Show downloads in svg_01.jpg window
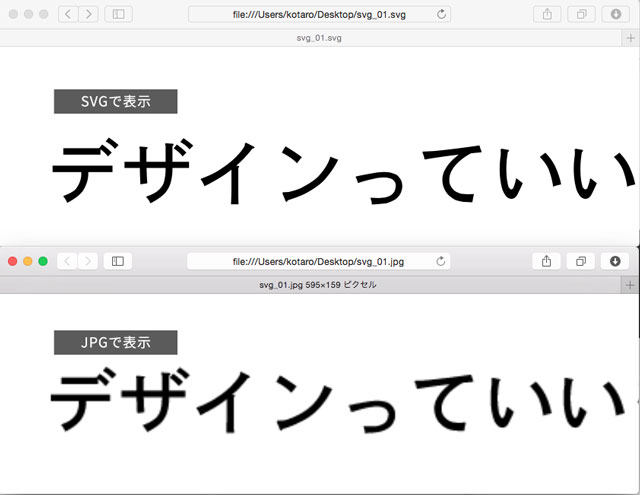640x495 pixels. [615, 261]
